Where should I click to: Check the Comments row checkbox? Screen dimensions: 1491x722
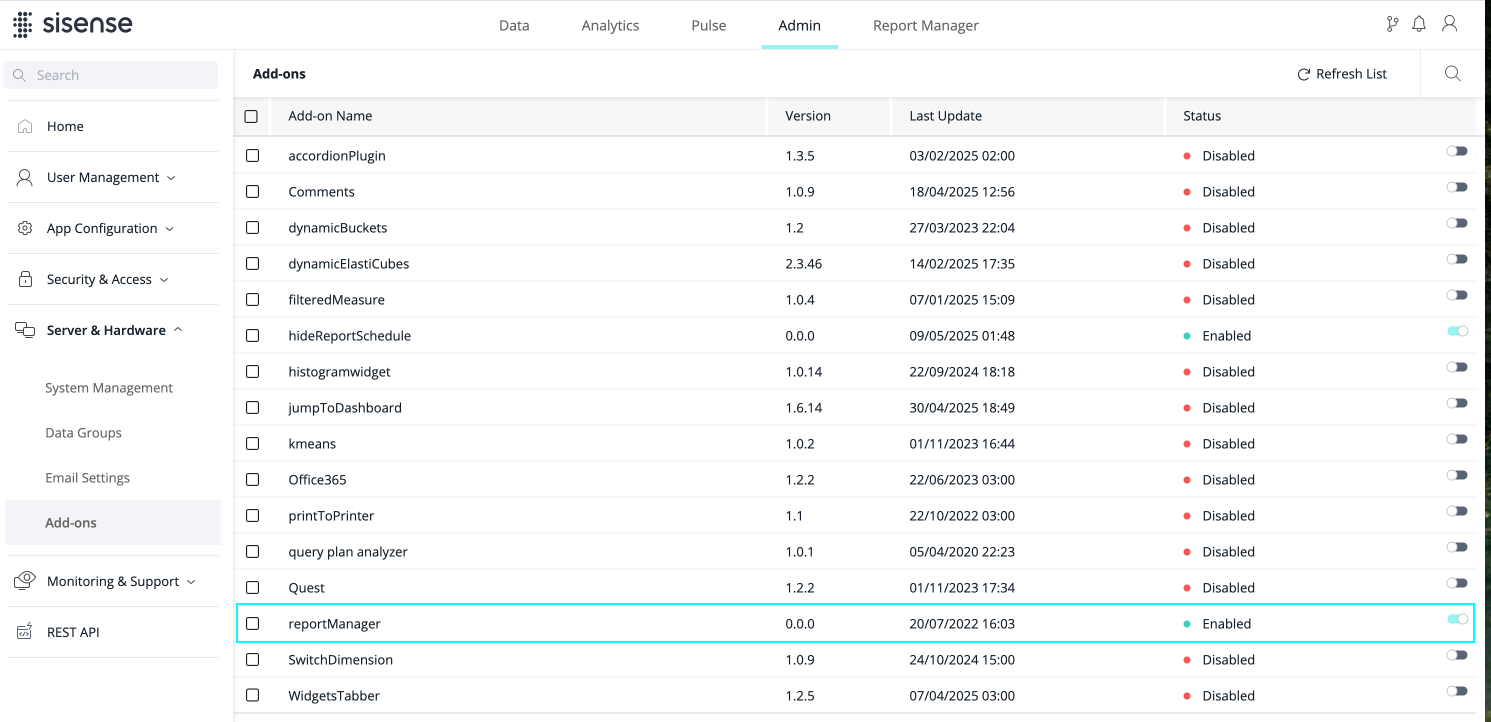[252, 192]
